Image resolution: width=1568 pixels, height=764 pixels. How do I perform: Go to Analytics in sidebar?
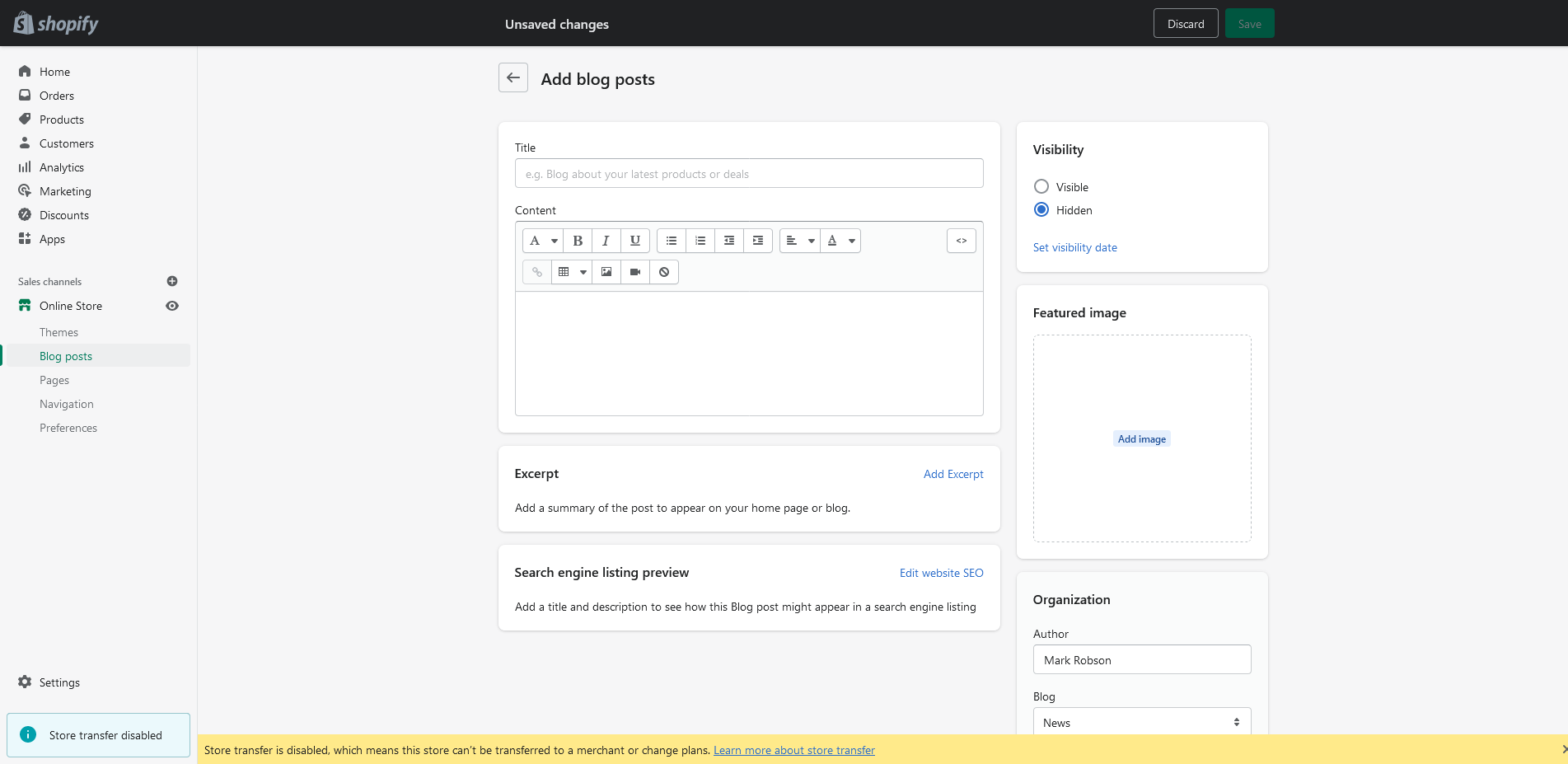point(62,167)
